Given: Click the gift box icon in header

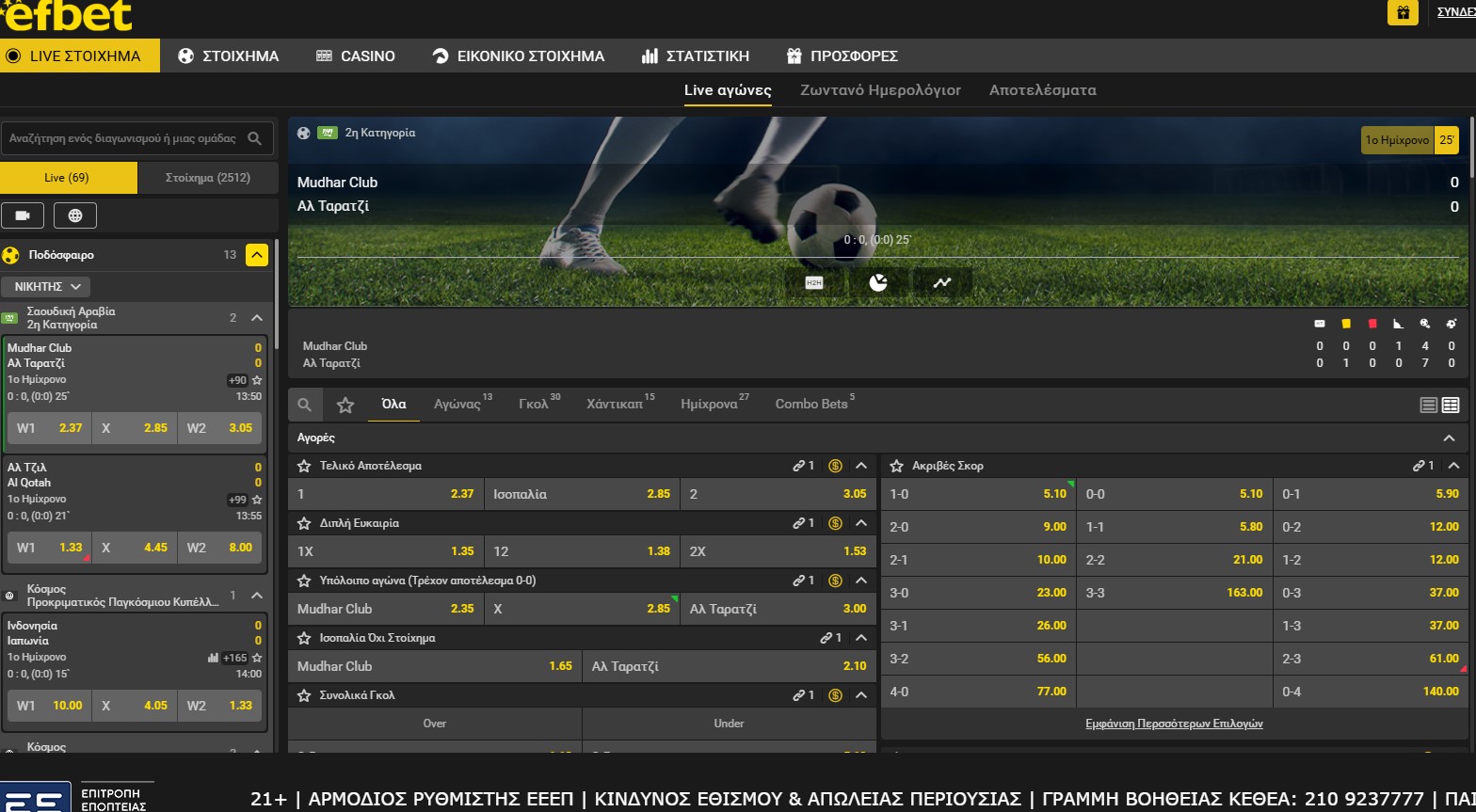Looking at the screenshot, I should pyautogui.click(x=1403, y=12).
